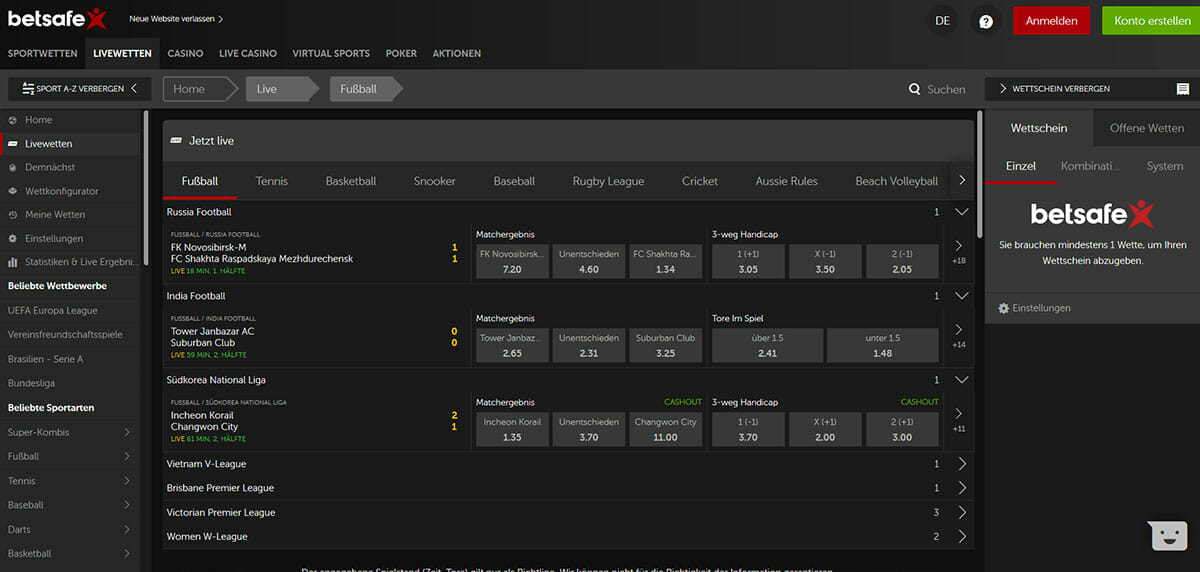Click the Wettkonfigurator sidebar icon
Image resolution: width=1200 pixels, height=572 pixels.
click(x=13, y=191)
